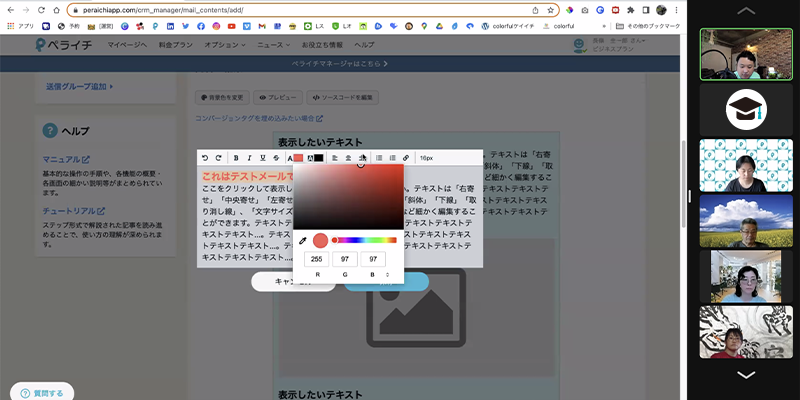
Task: Align text left in editor toolbar
Action: coord(334,158)
